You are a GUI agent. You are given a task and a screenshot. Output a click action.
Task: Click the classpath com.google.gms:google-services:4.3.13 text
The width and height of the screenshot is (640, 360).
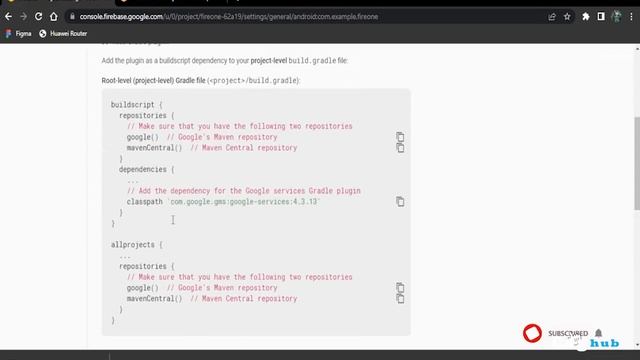tap(223, 202)
